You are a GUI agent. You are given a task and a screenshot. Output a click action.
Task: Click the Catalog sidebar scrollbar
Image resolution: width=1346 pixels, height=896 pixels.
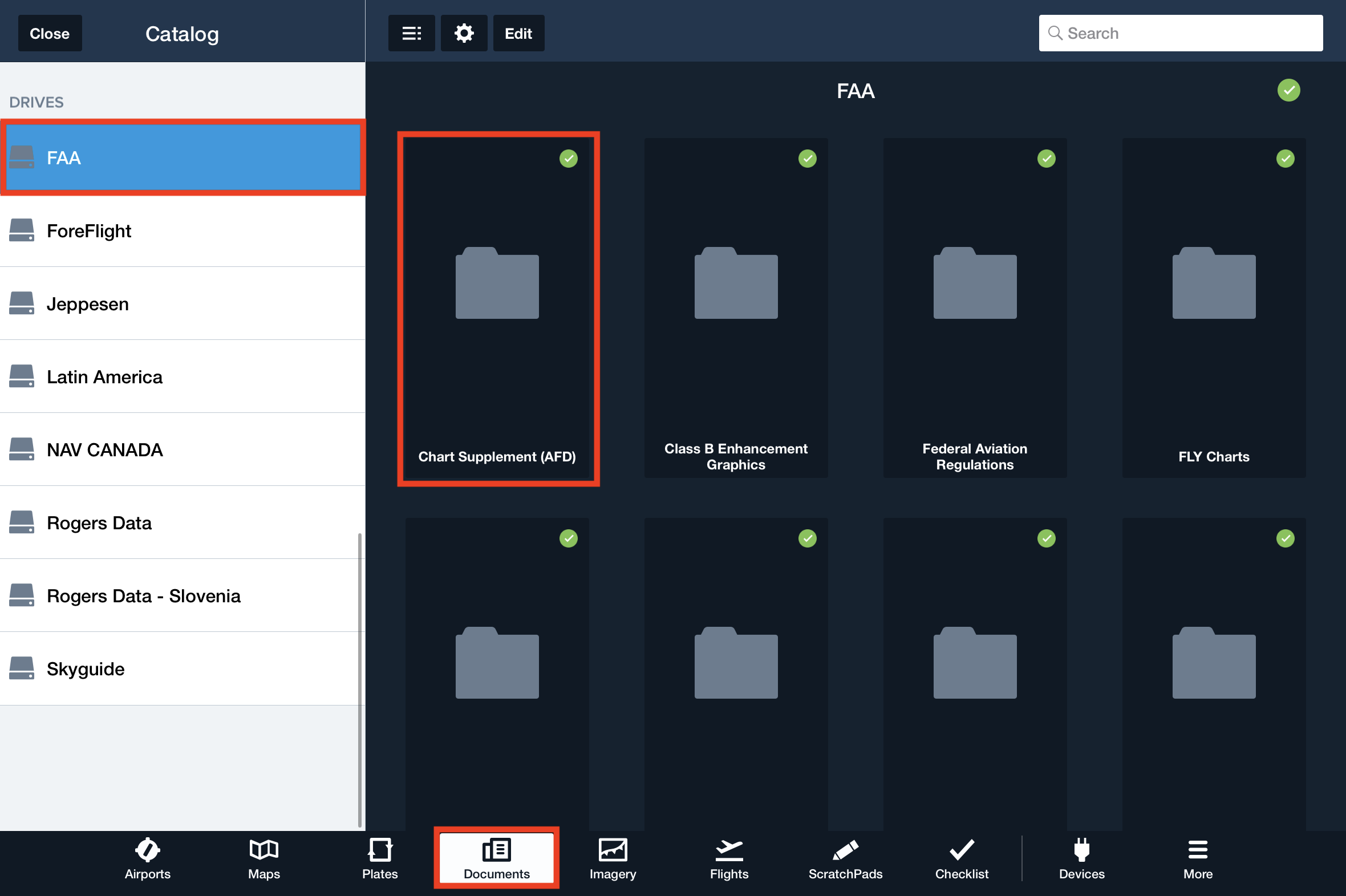[359, 680]
